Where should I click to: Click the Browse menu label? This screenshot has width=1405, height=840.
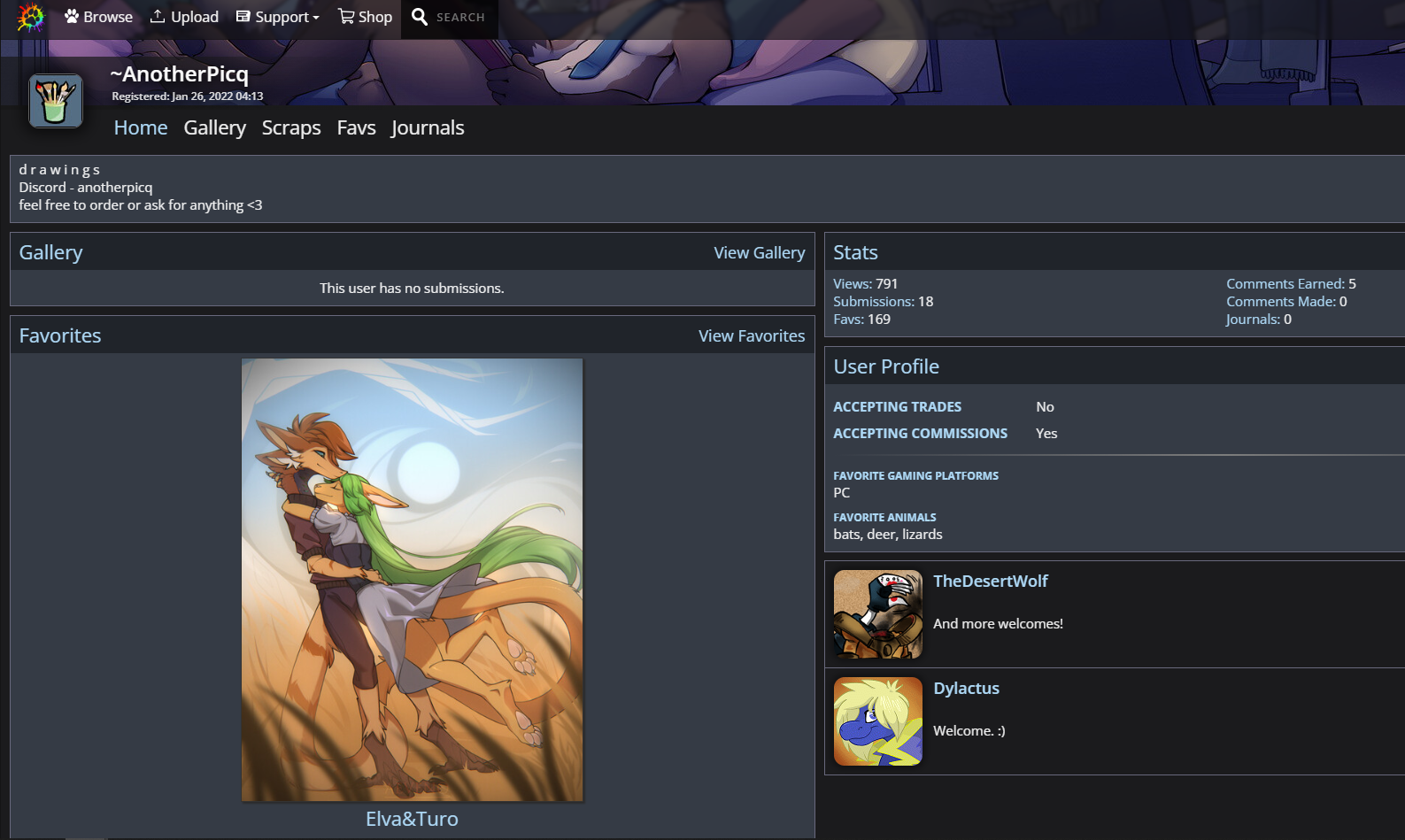pos(108,17)
